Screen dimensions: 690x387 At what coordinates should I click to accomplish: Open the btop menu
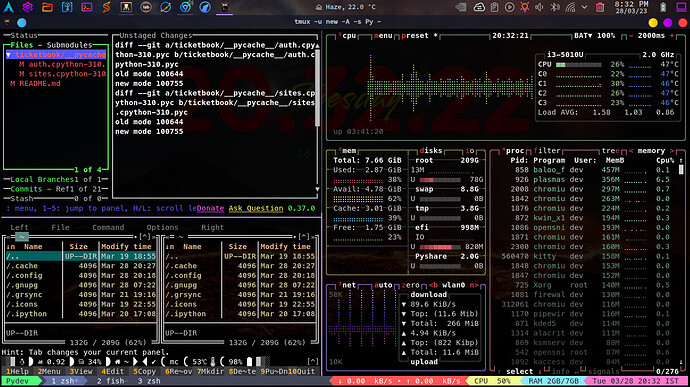point(383,36)
